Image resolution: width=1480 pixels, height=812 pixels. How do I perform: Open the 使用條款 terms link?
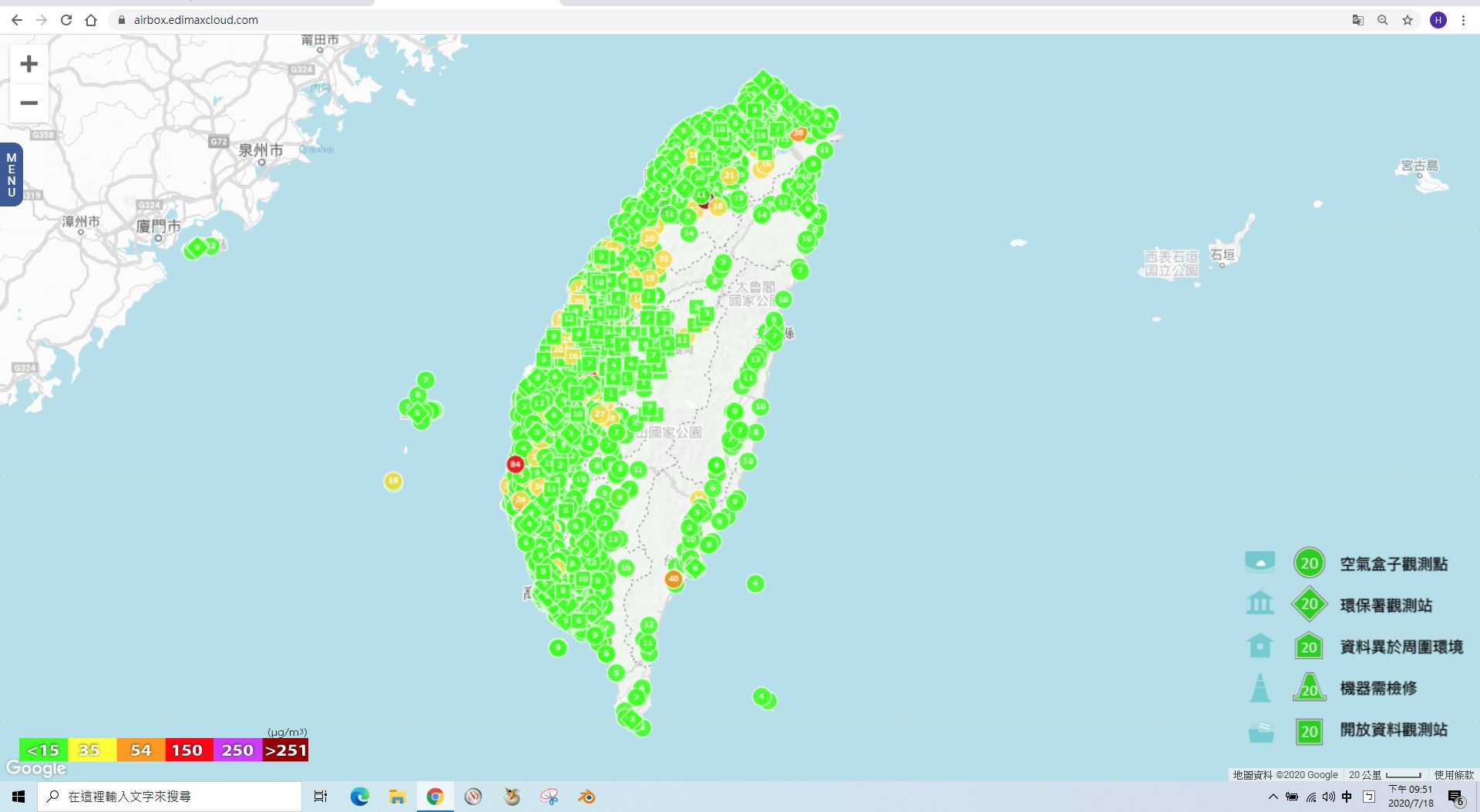[1454, 774]
